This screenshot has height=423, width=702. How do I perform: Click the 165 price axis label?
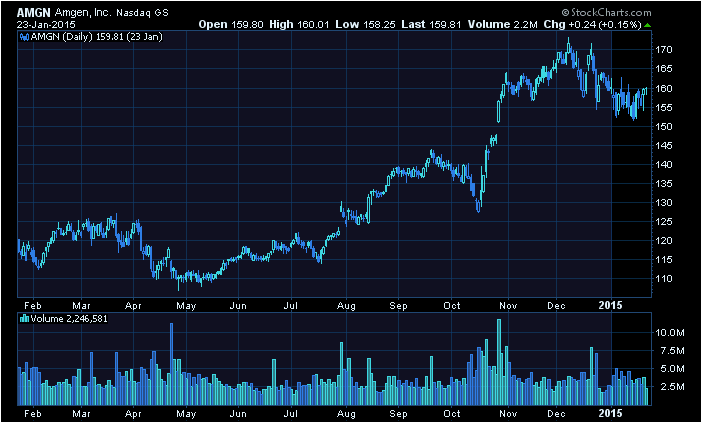664,69
